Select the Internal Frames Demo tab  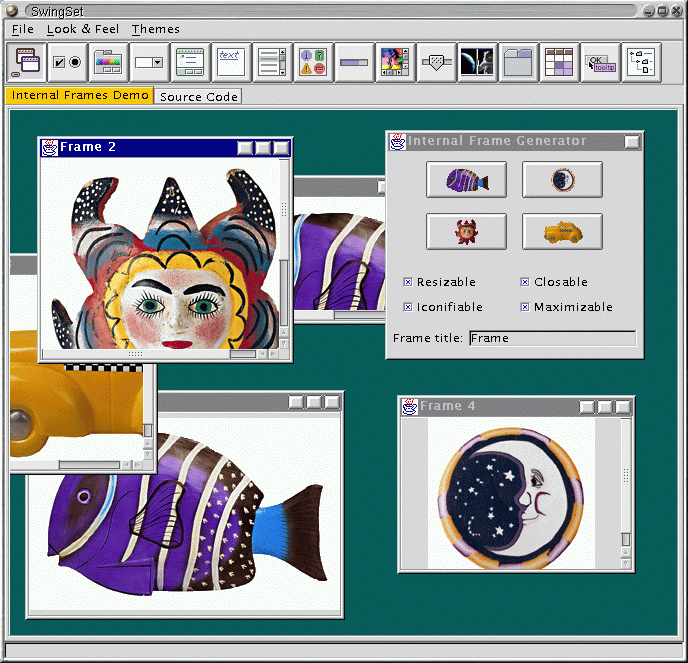coord(79,95)
